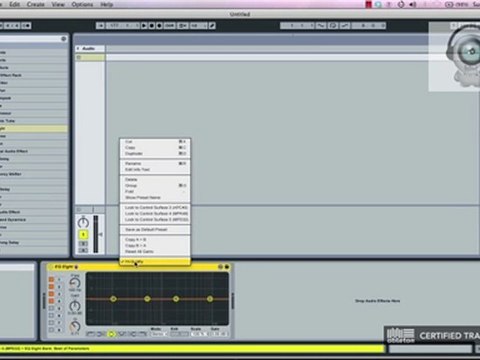Open the Help menu

click(107, 5)
